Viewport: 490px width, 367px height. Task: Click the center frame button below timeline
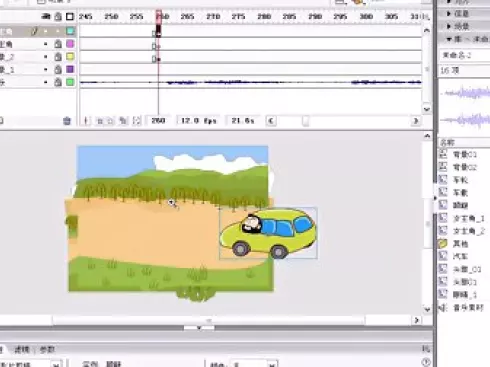point(86,121)
